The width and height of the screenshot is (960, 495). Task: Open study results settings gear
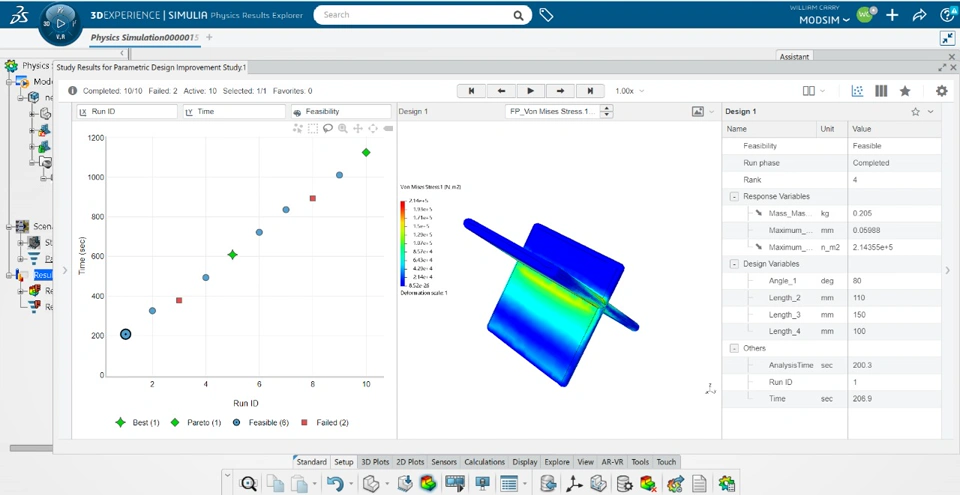click(942, 91)
